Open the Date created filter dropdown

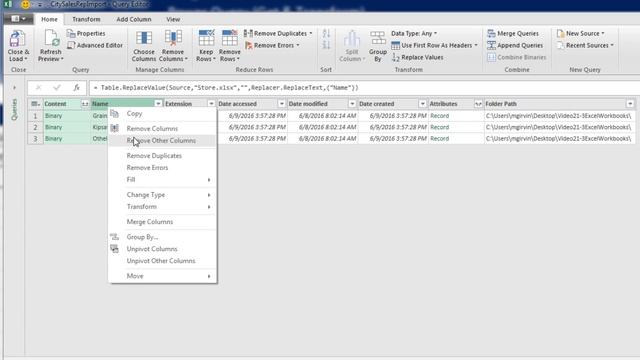pos(422,104)
